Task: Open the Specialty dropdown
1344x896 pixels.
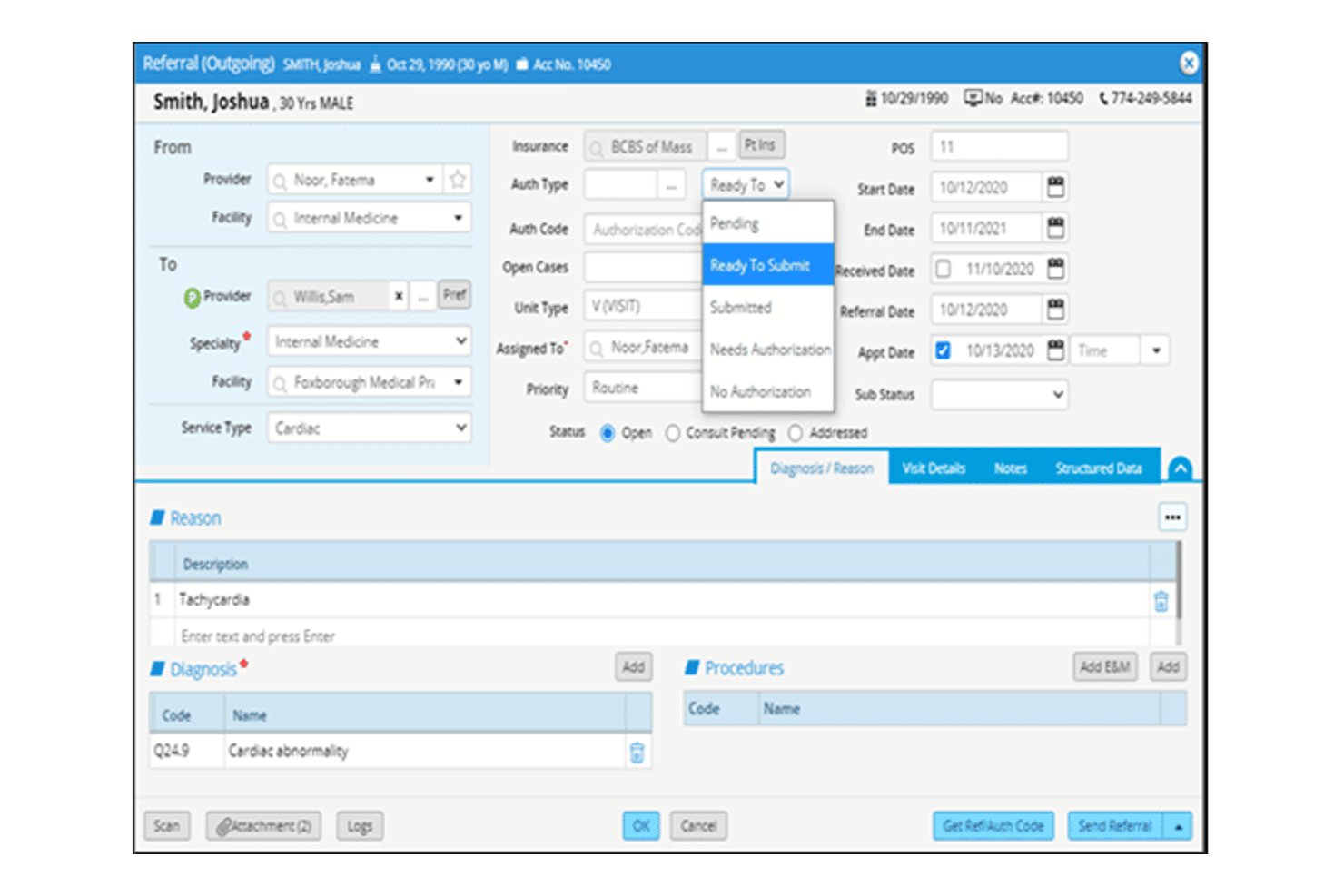Action: (461, 341)
